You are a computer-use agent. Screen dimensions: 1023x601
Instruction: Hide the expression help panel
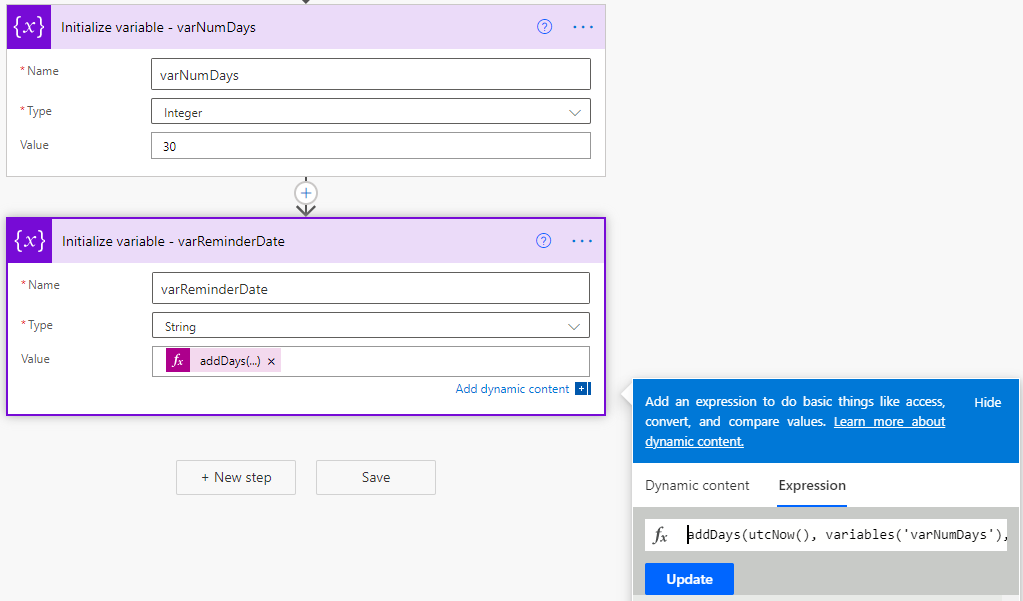tap(986, 402)
